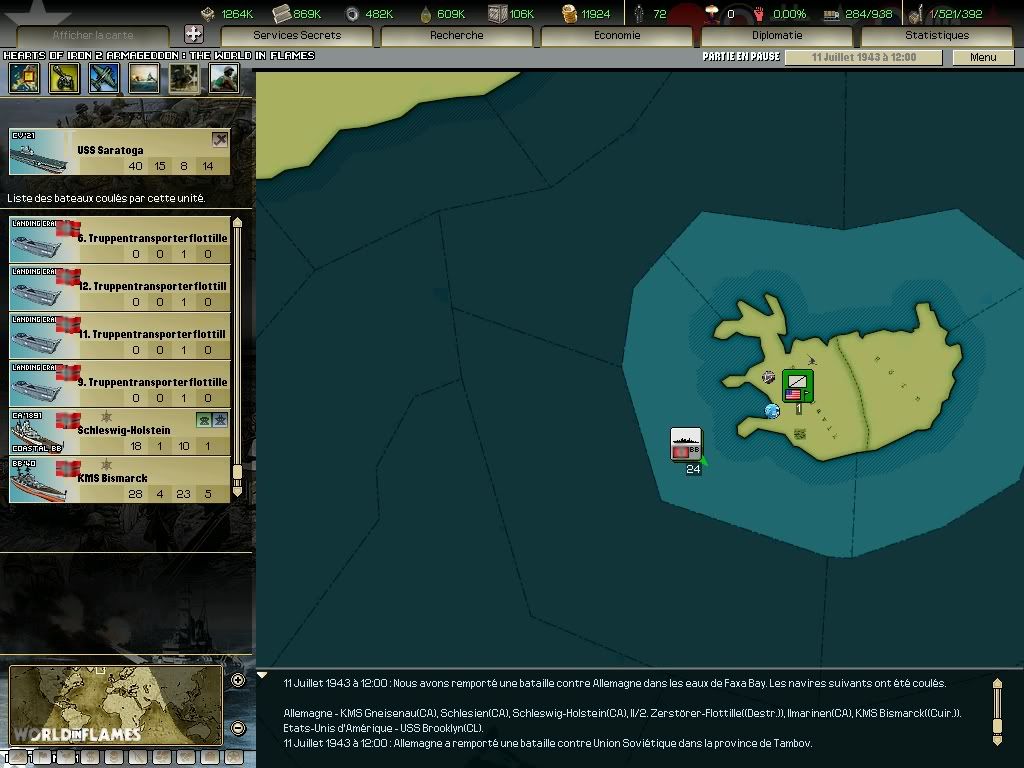
Task: Click the red fist dissent icon
Action: [x=758, y=13]
